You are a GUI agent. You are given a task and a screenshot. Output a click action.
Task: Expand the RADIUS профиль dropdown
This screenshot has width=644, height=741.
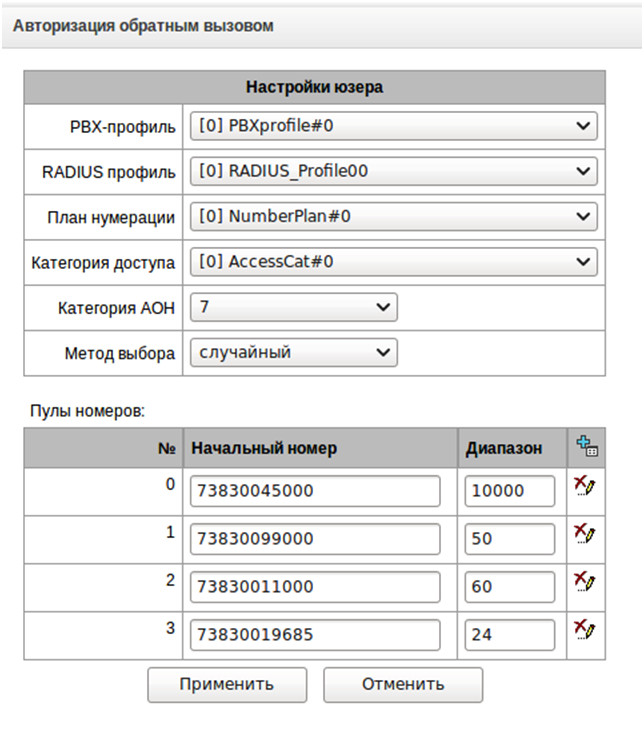pos(394,171)
